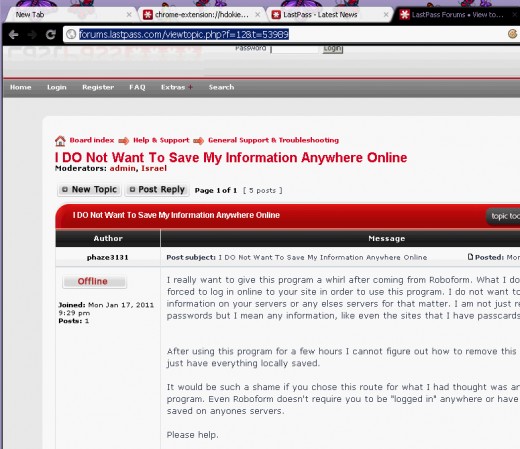This screenshot has width=520, height=449.
Task: Click the browser forward arrow
Action: [32, 34]
